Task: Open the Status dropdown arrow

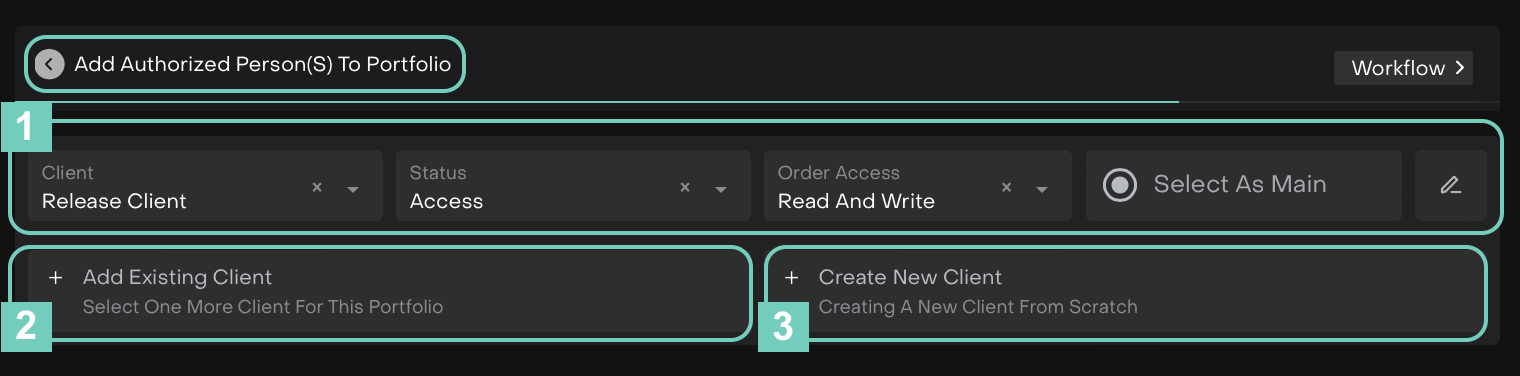Action: [721, 189]
